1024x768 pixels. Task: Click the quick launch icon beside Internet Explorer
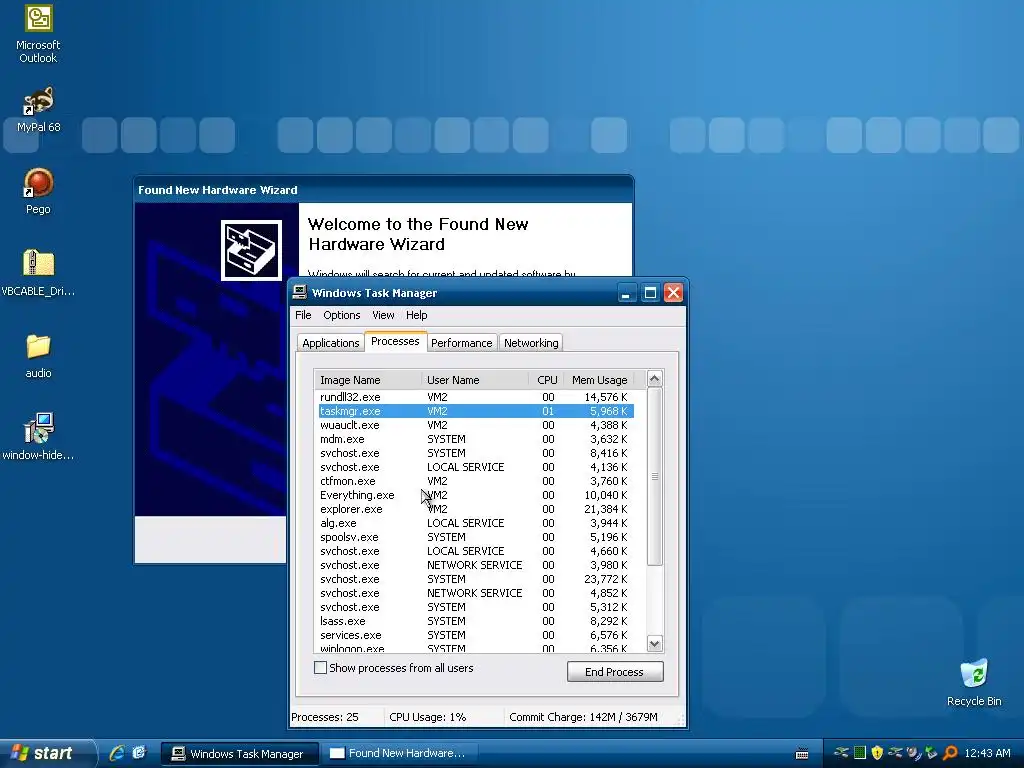pos(139,753)
